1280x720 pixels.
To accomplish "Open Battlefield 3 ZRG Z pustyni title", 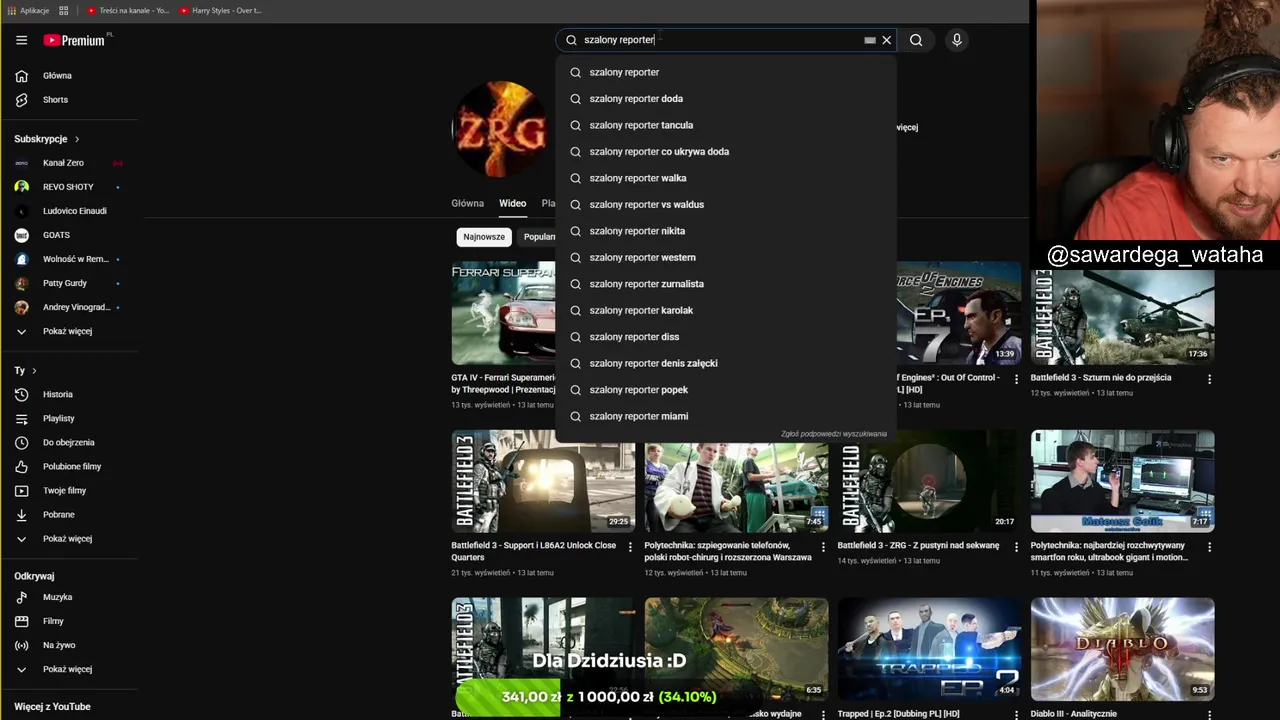I will pyautogui.click(x=918, y=546).
